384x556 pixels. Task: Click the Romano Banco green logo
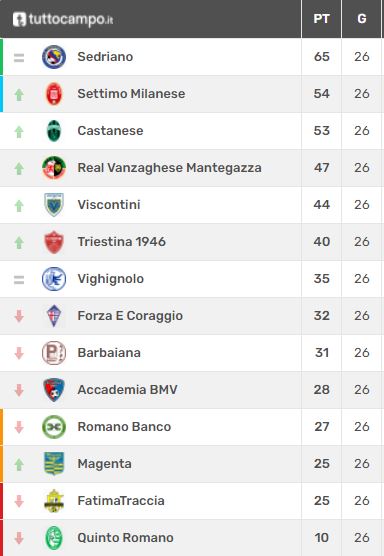tap(54, 427)
